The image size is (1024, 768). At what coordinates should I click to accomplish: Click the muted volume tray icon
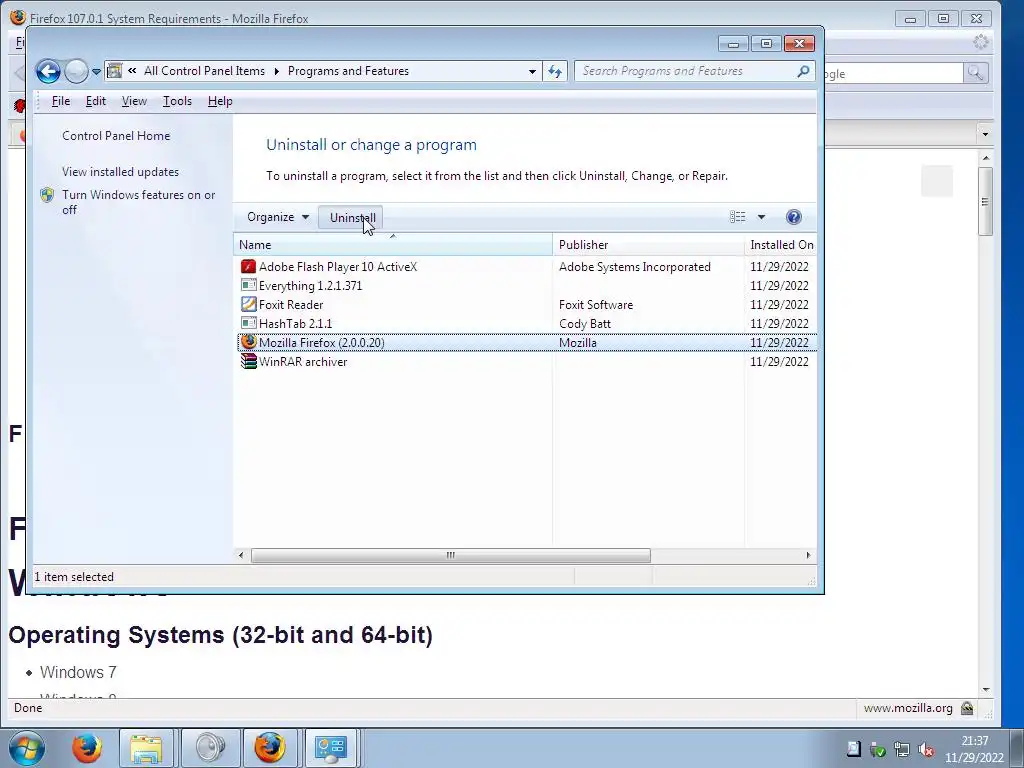[925, 749]
